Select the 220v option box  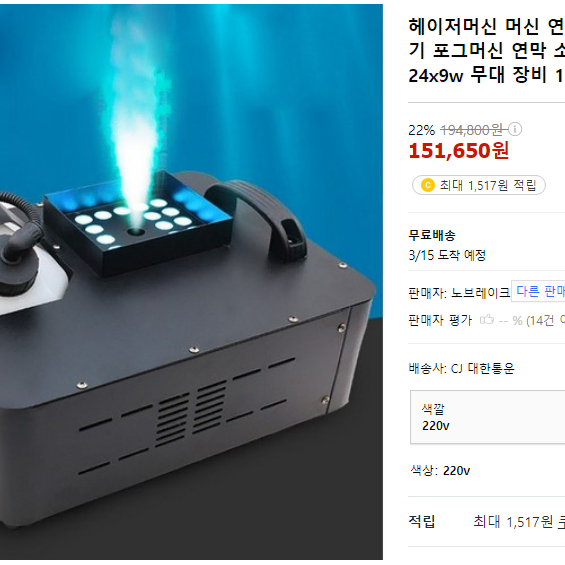coord(488,417)
